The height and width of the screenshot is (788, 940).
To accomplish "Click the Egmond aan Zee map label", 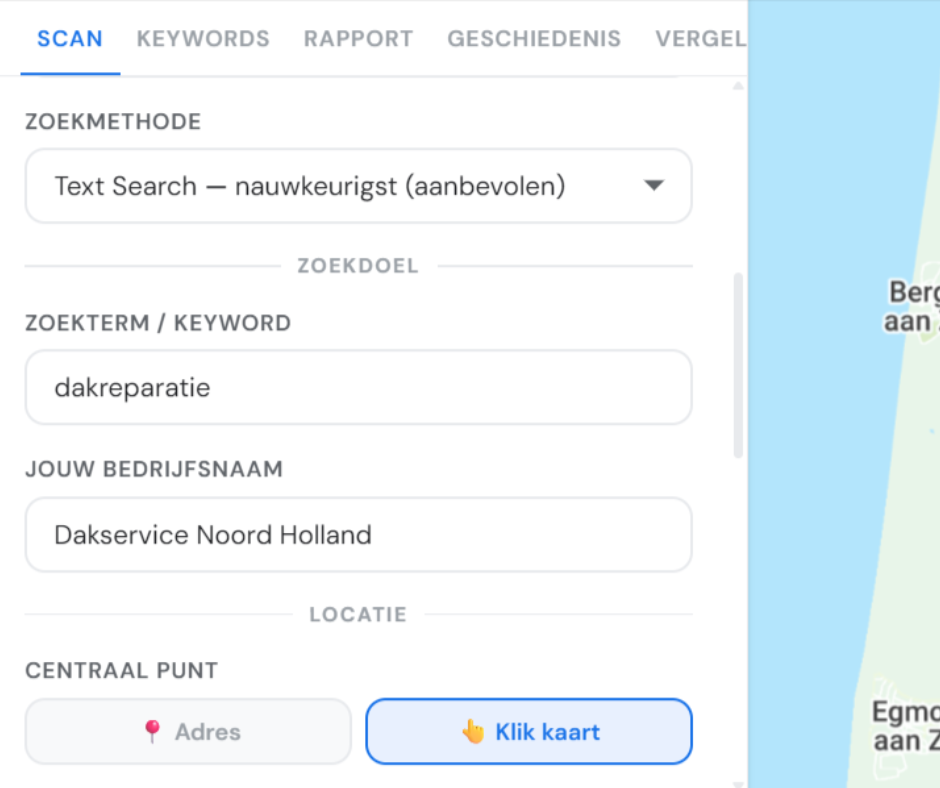I will (x=905, y=726).
